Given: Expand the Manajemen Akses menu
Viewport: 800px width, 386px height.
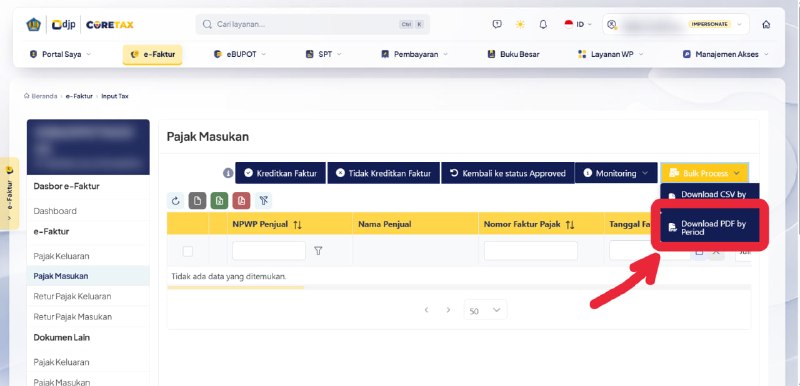Looking at the screenshot, I should point(726,54).
